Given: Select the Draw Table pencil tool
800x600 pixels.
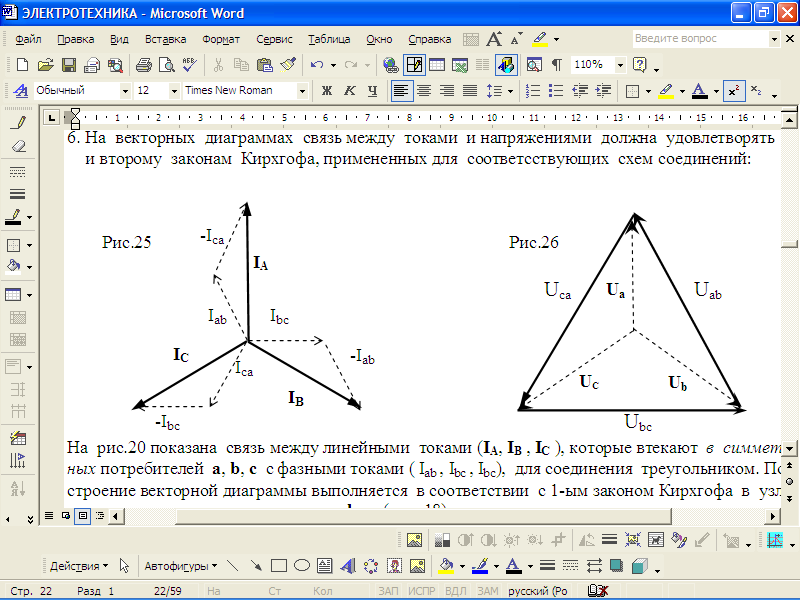Looking at the screenshot, I should pyautogui.click(x=18, y=122).
